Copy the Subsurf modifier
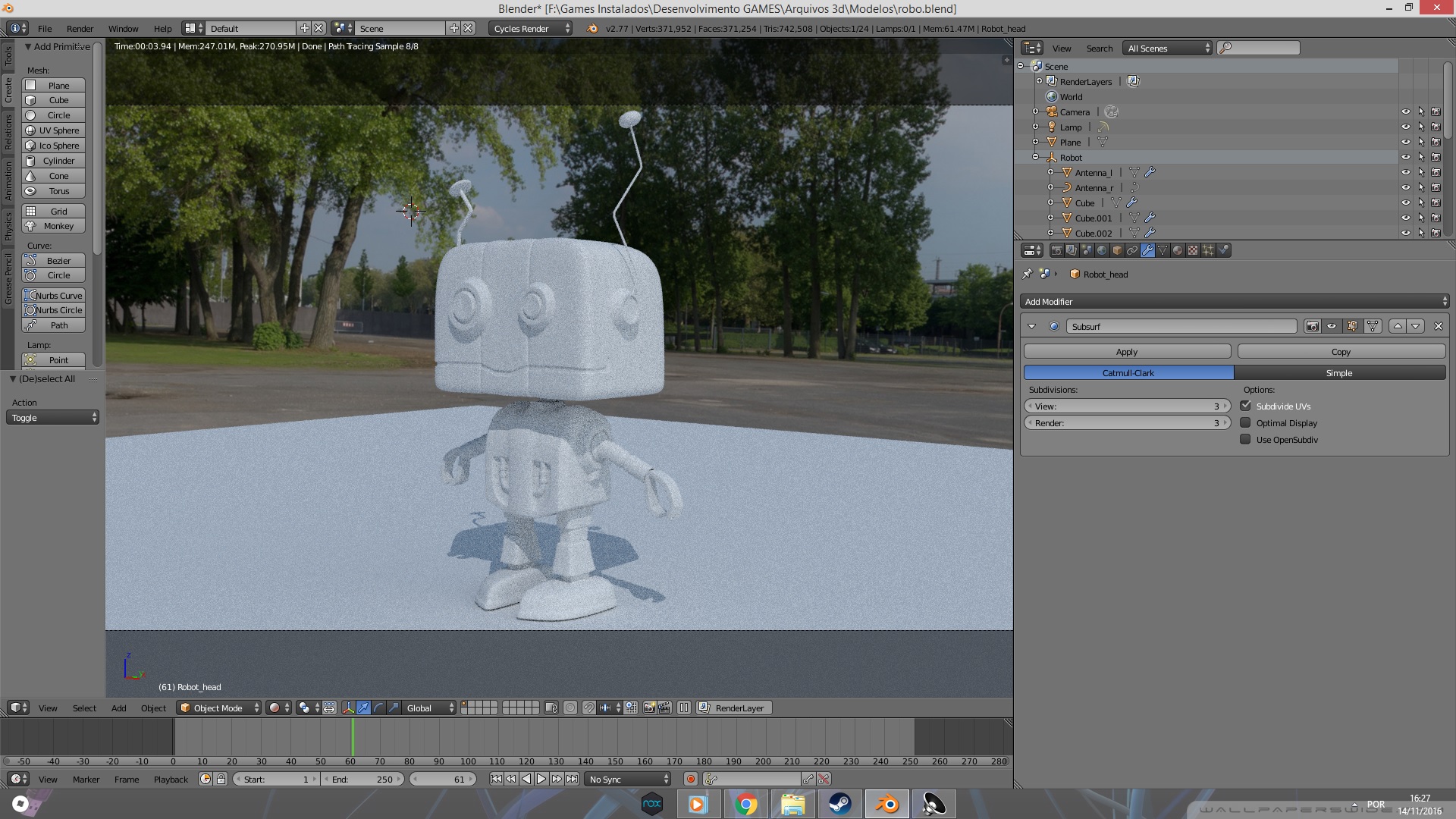Viewport: 1456px width, 819px height. pos(1341,351)
